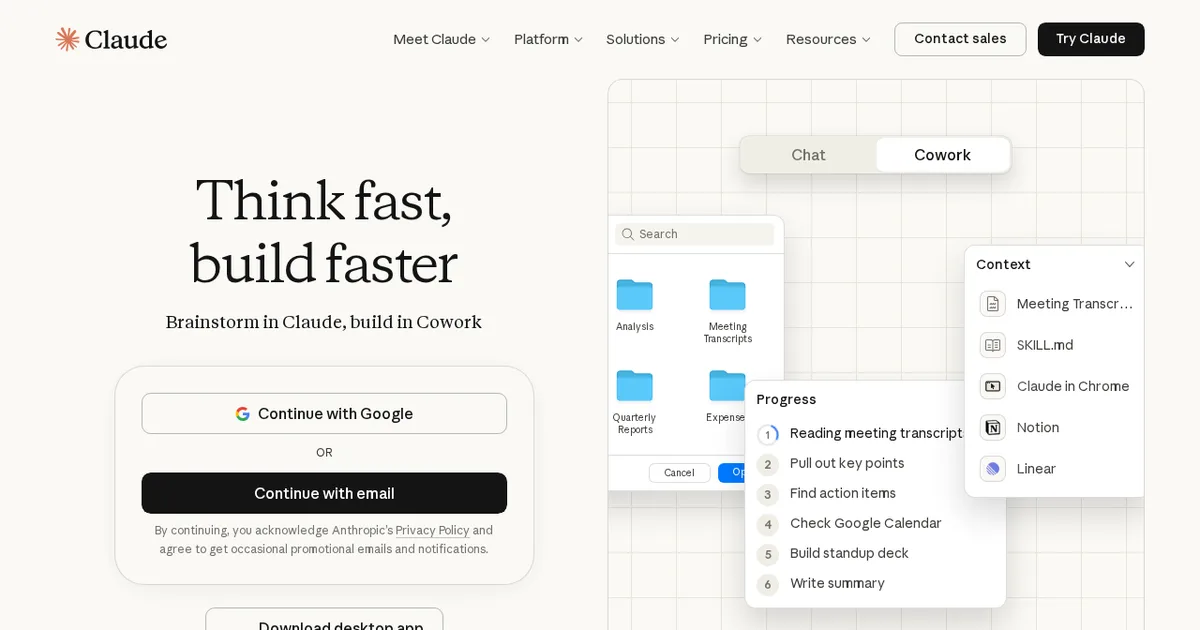Click 'Write summary' step
The height and width of the screenshot is (630, 1200).
tap(837, 584)
